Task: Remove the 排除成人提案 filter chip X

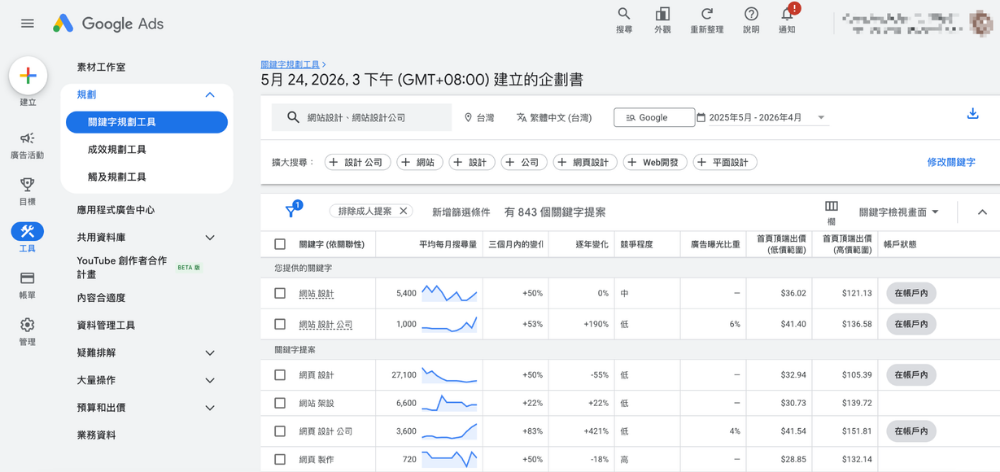Action: pyautogui.click(x=403, y=211)
